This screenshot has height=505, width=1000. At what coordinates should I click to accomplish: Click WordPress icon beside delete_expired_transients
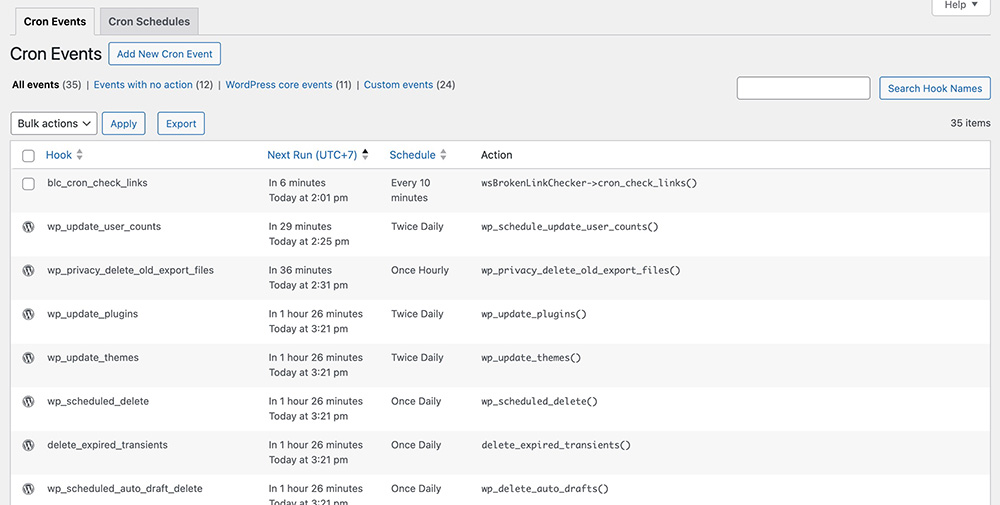click(28, 445)
